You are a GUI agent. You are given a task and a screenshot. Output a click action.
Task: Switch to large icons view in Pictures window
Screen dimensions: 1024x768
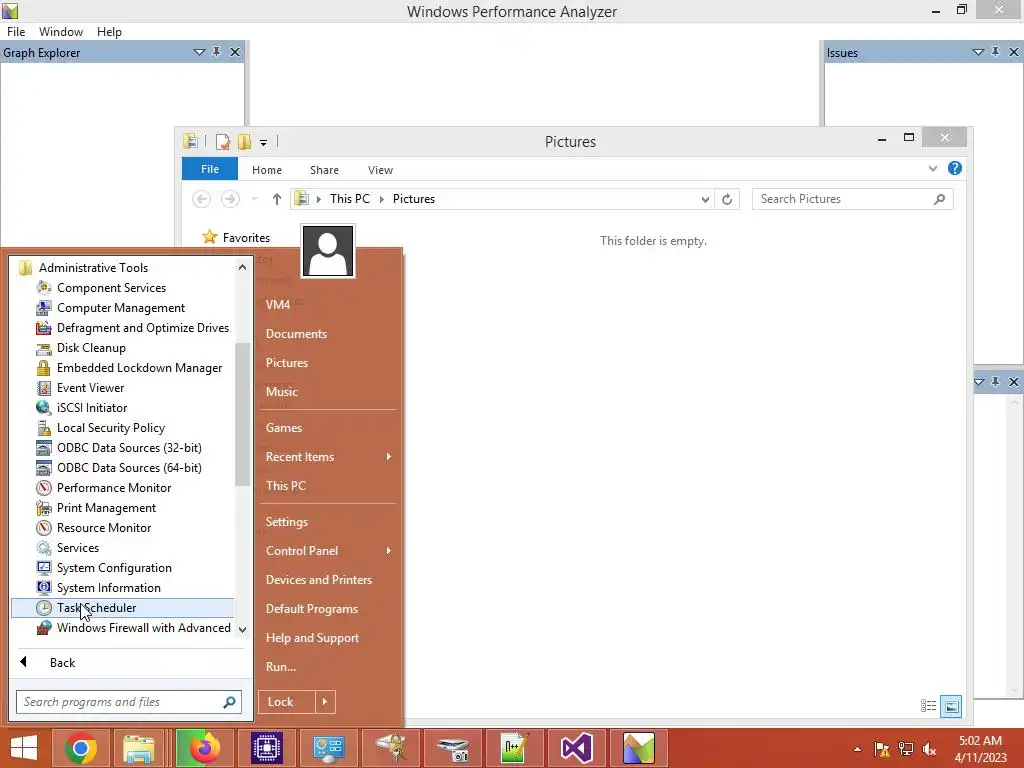click(952, 706)
